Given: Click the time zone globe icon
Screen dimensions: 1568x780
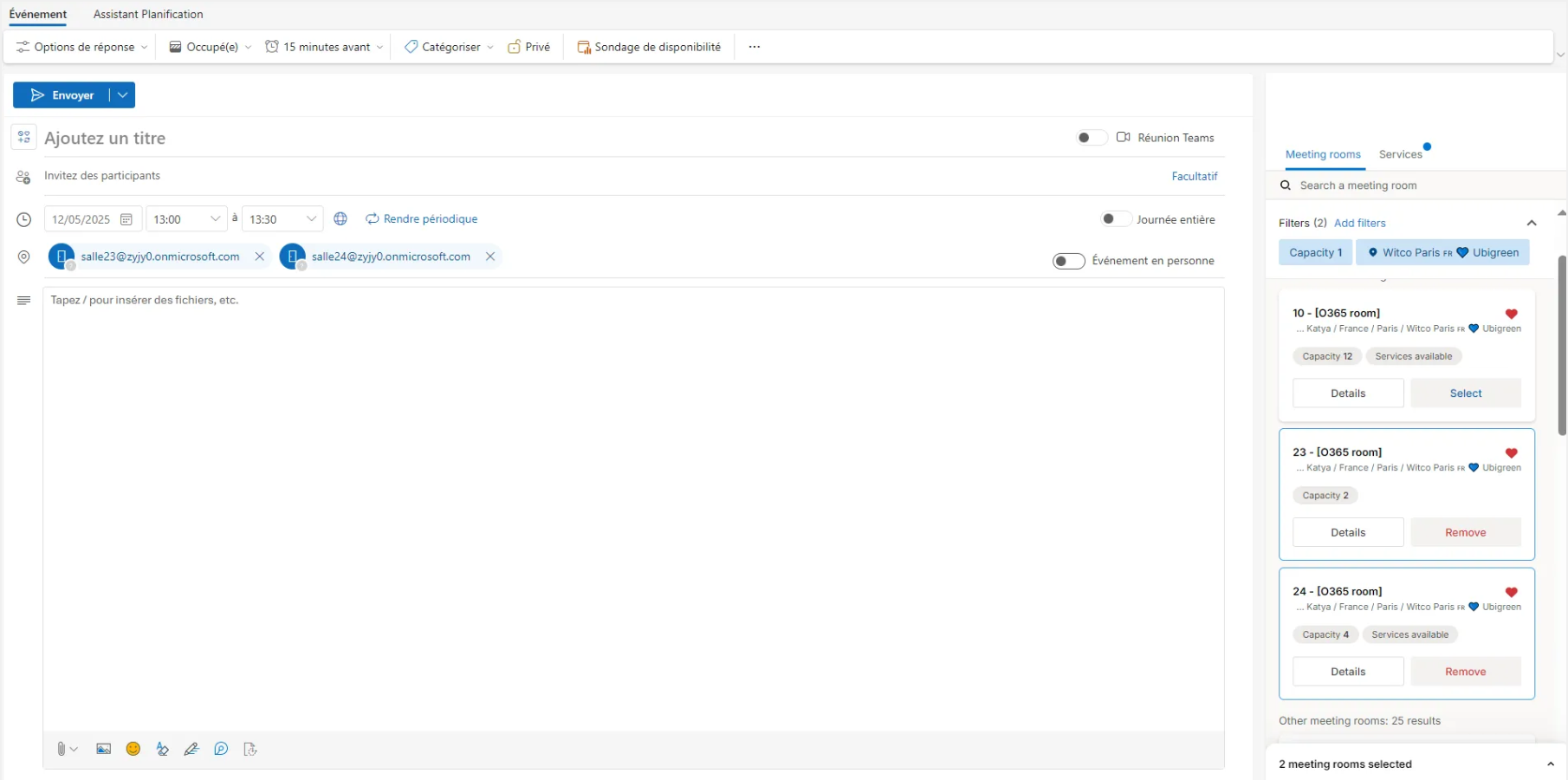Looking at the screenshot, I should tap(340, 219).
